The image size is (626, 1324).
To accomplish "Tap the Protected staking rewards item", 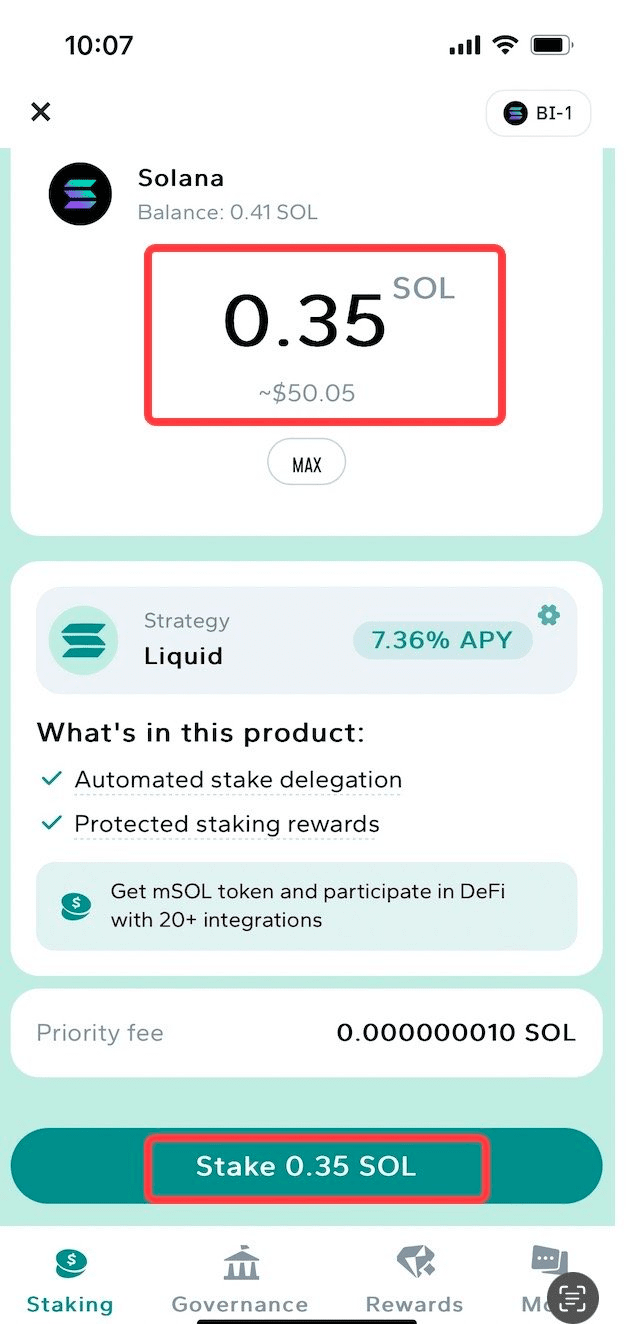I will click(x=227, y=824).
